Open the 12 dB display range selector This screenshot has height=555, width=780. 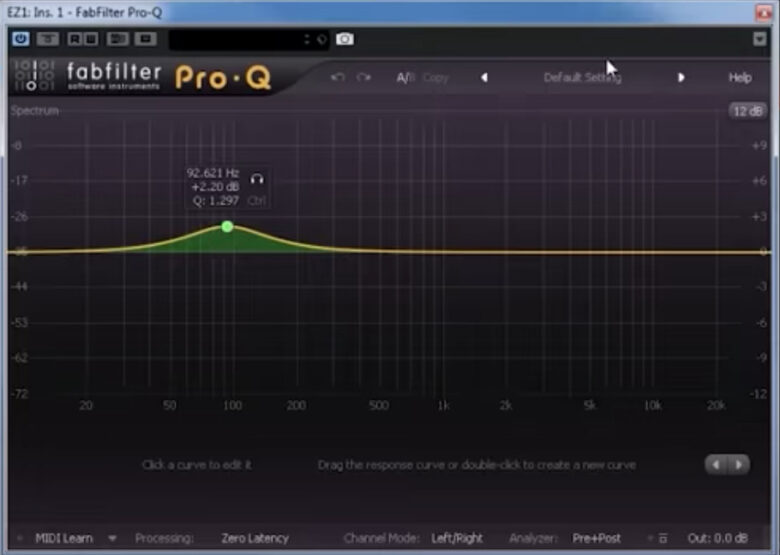click(747, 111)
